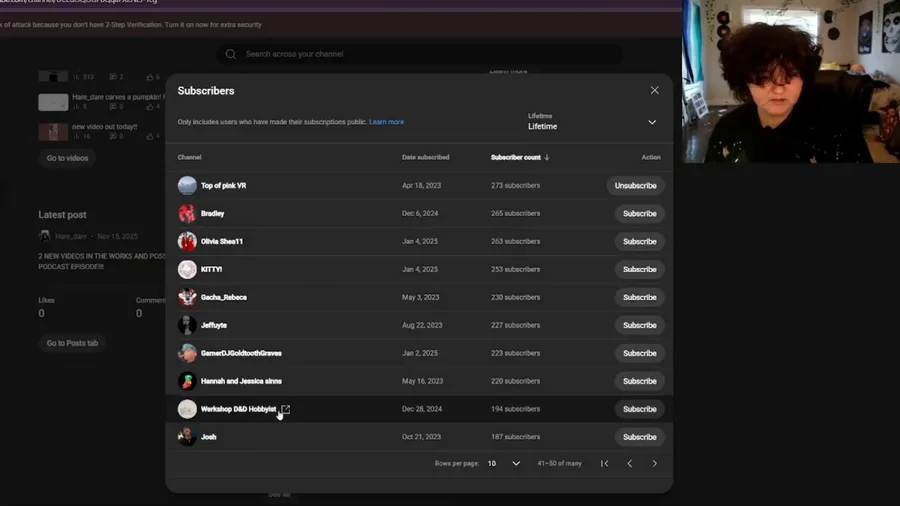Subscribe to Olivia Shea11

[639, 242]
